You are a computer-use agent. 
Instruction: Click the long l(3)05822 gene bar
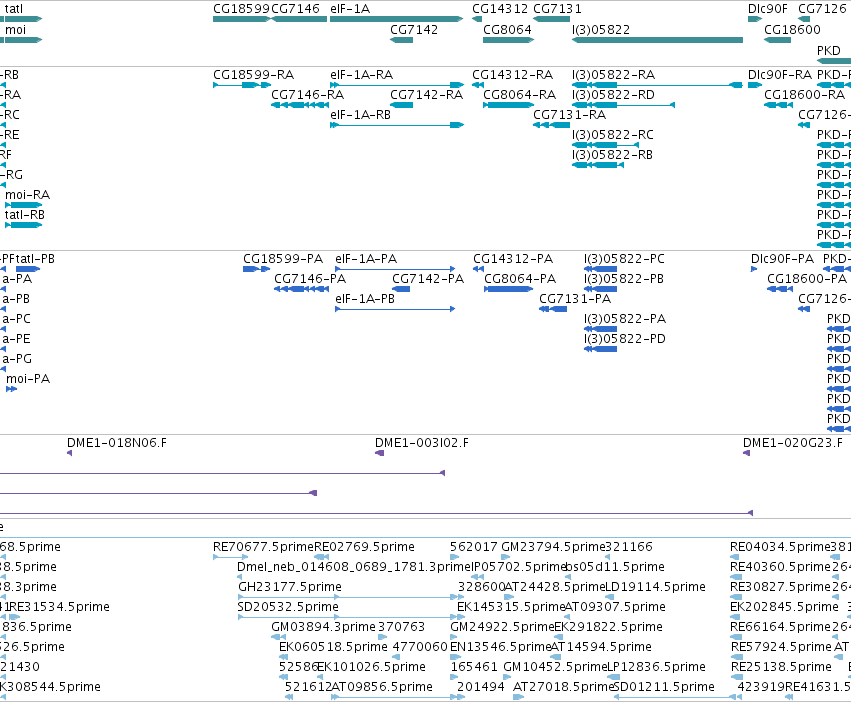click(x=657, y=40)
